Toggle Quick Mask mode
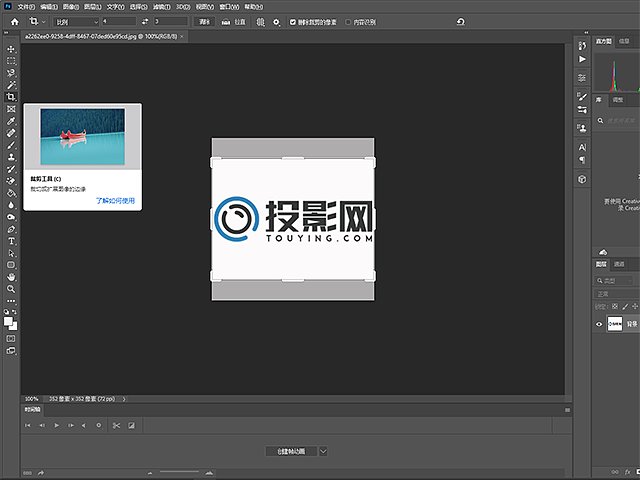Viewport: 640px width, 480px height. click(x=11, y=339)
